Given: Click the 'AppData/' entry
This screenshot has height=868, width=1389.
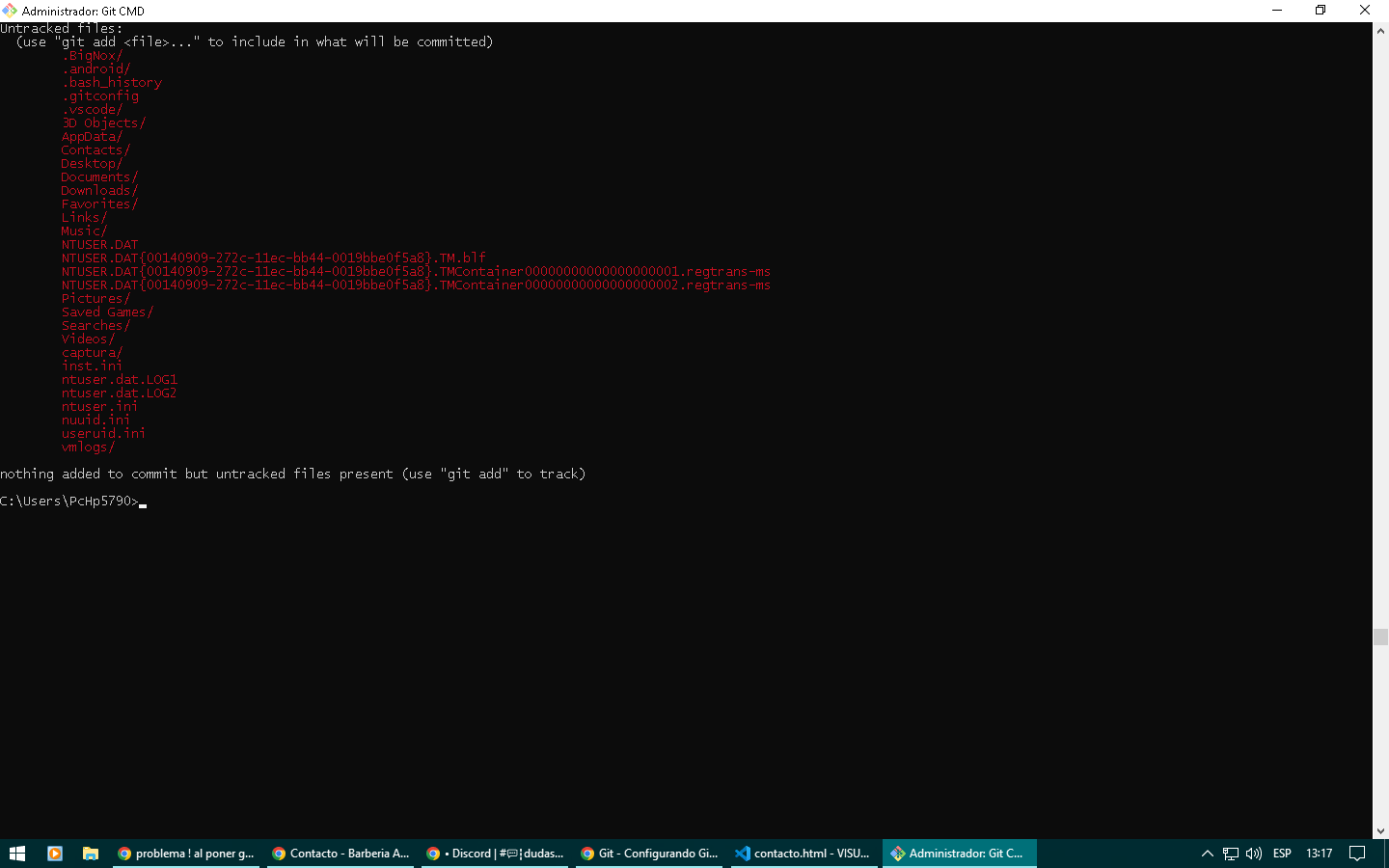Looking at the screenshot, I should coord(93,137).
